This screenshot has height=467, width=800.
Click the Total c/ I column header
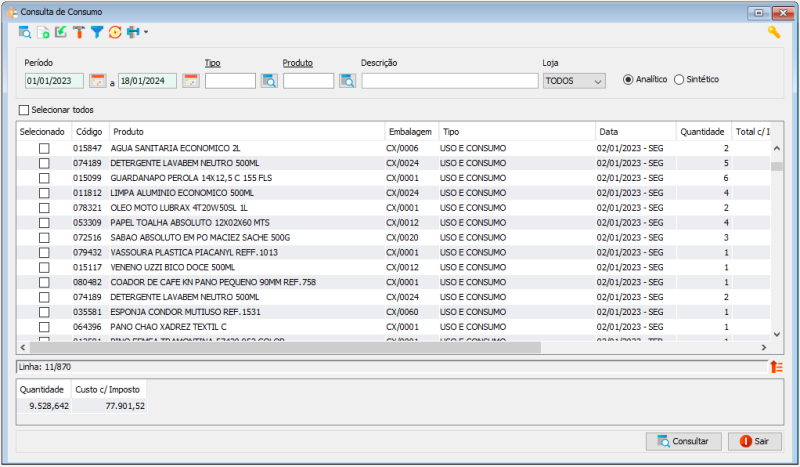tap(751, 132)
